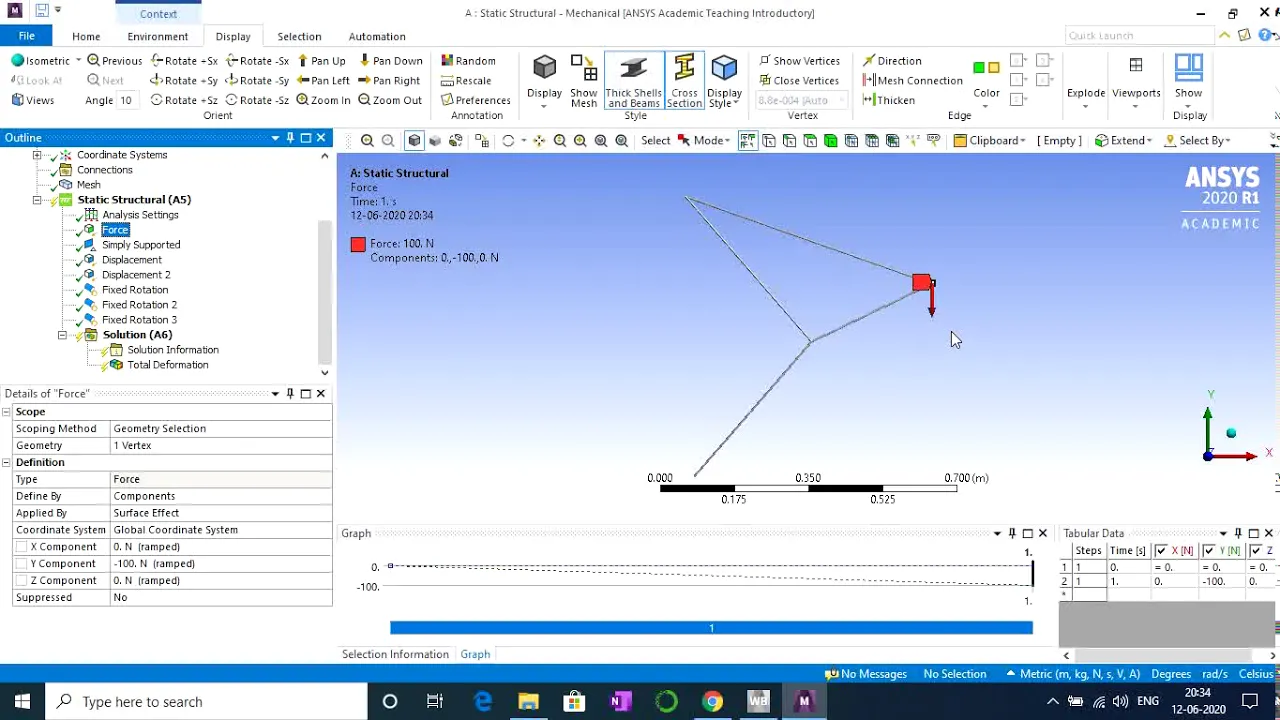Rotate the model -Sy
The height and width of the screenshot is (720, 1280).
pyautogui.click(x=257, y=81)
